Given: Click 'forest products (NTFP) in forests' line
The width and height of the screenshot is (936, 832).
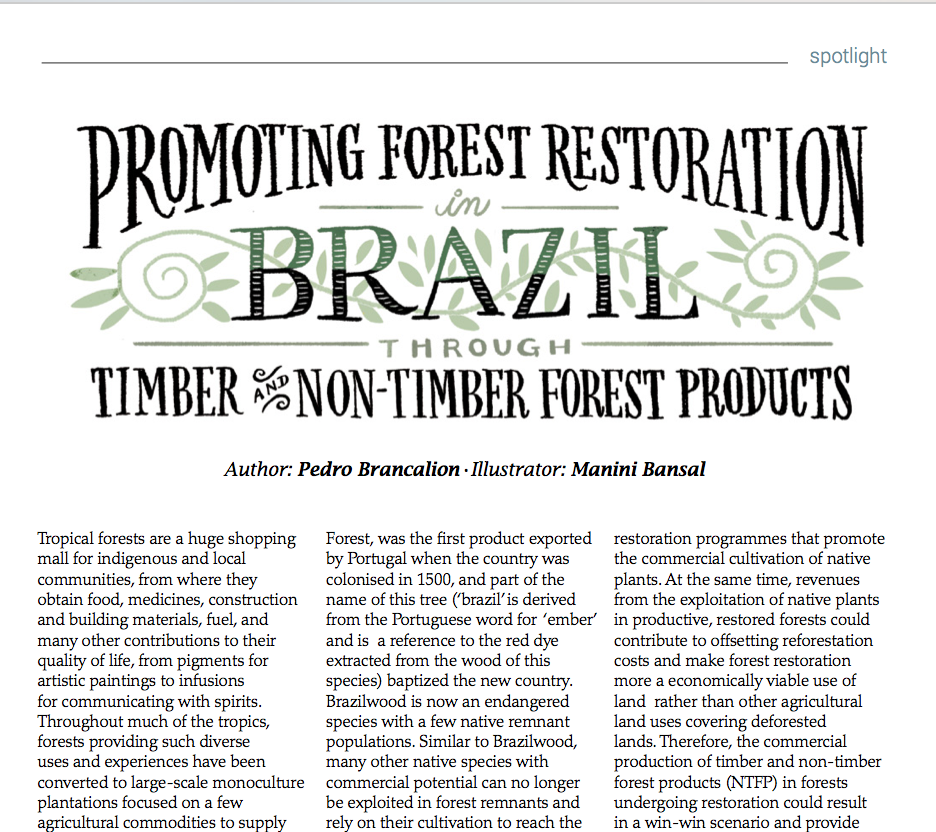Looking at the screenshot, I should pos(731,782).
